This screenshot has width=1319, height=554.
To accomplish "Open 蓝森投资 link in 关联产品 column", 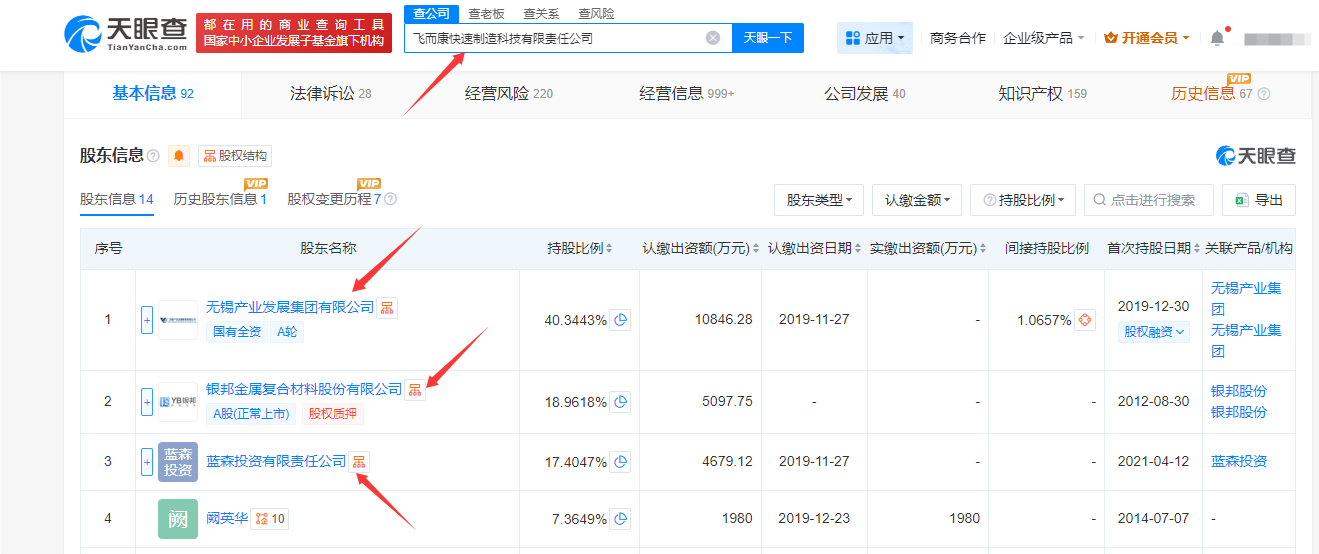I will point(1239,461).
